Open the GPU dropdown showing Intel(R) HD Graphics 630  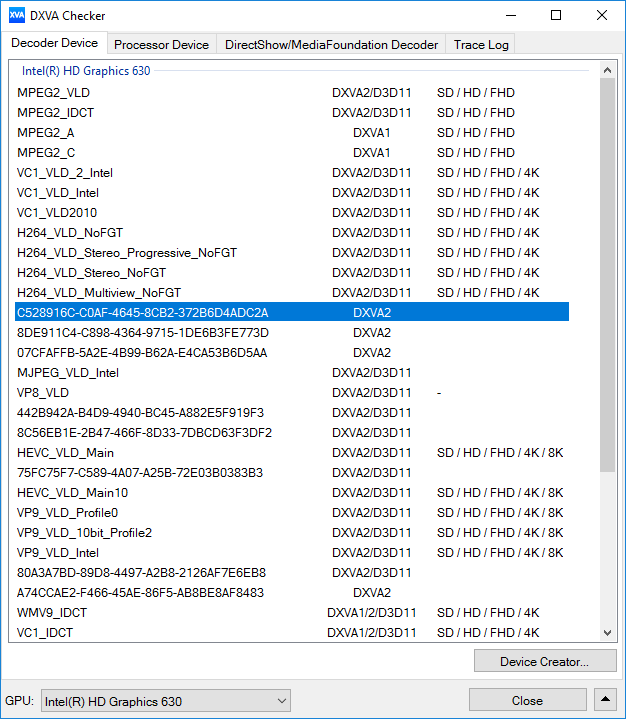point(166,701)
